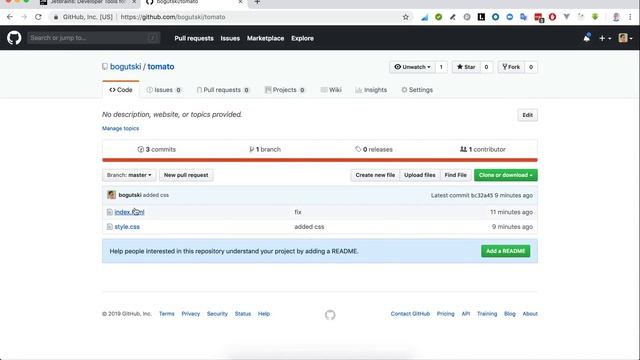Image resolution: width=640 pixels, height=360 pixels.
Task: Open the user avatar menu
Action: pos(625,38)
